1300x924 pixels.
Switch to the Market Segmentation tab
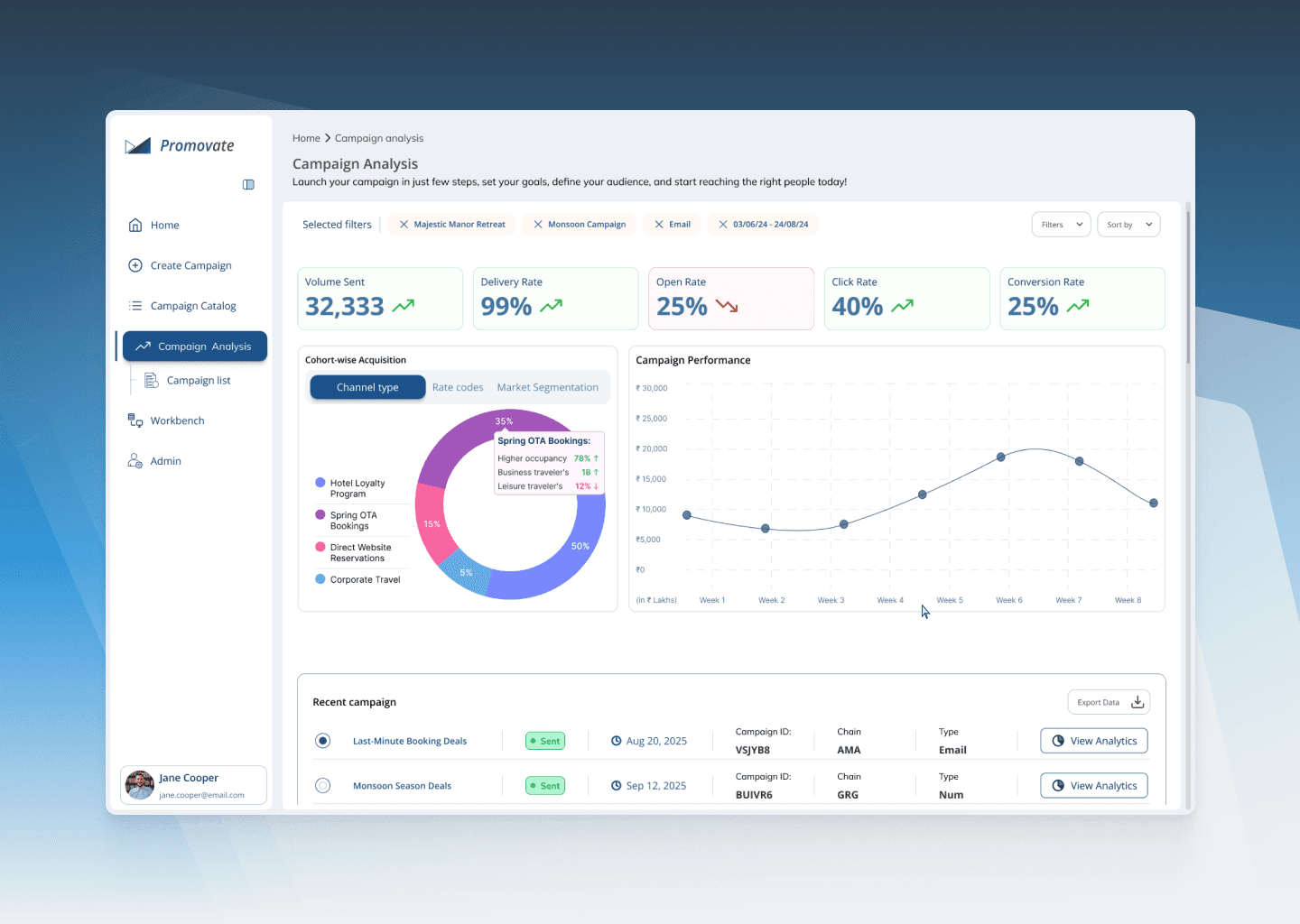pos(547,387)
